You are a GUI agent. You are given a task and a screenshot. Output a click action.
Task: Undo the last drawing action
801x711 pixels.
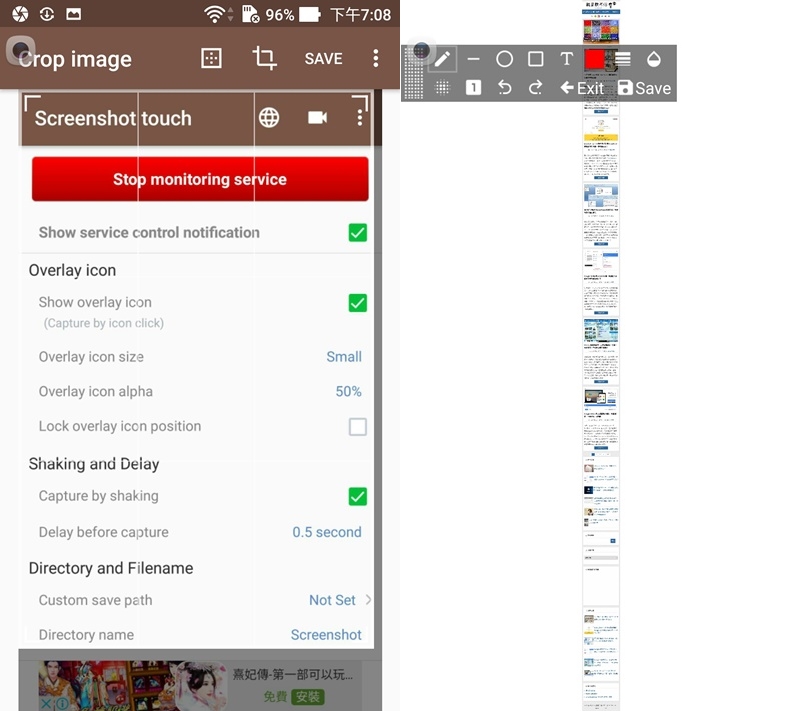pos(504,88)
